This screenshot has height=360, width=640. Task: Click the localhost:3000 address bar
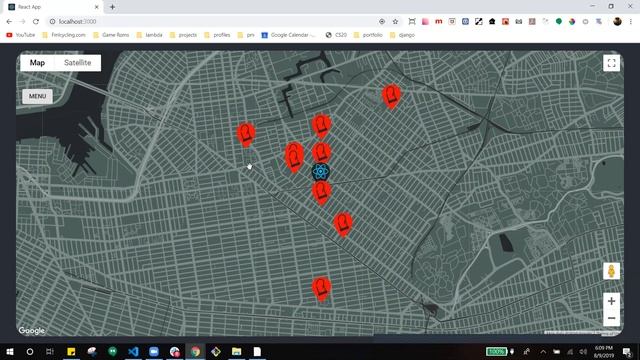216,22
